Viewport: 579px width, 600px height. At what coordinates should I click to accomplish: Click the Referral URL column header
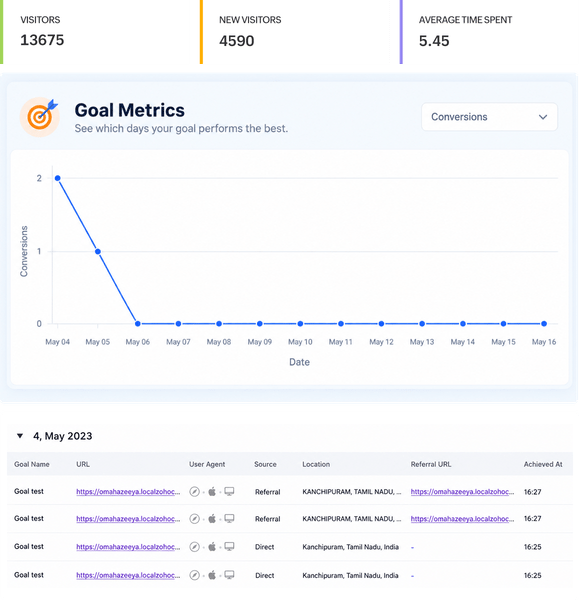tap(431, 464)
